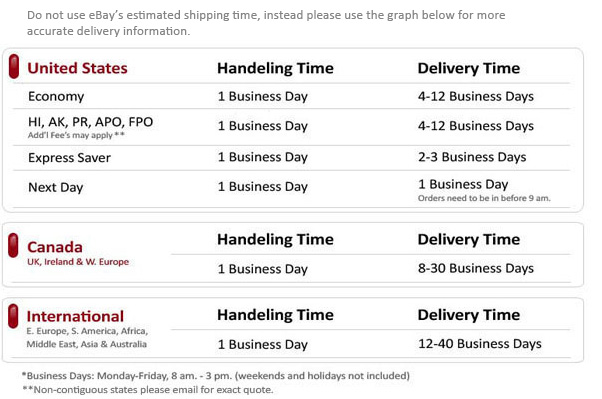Click the 8-30 Business Days delivery time
This screenshot has width=602, height=399.
point(476,268)
